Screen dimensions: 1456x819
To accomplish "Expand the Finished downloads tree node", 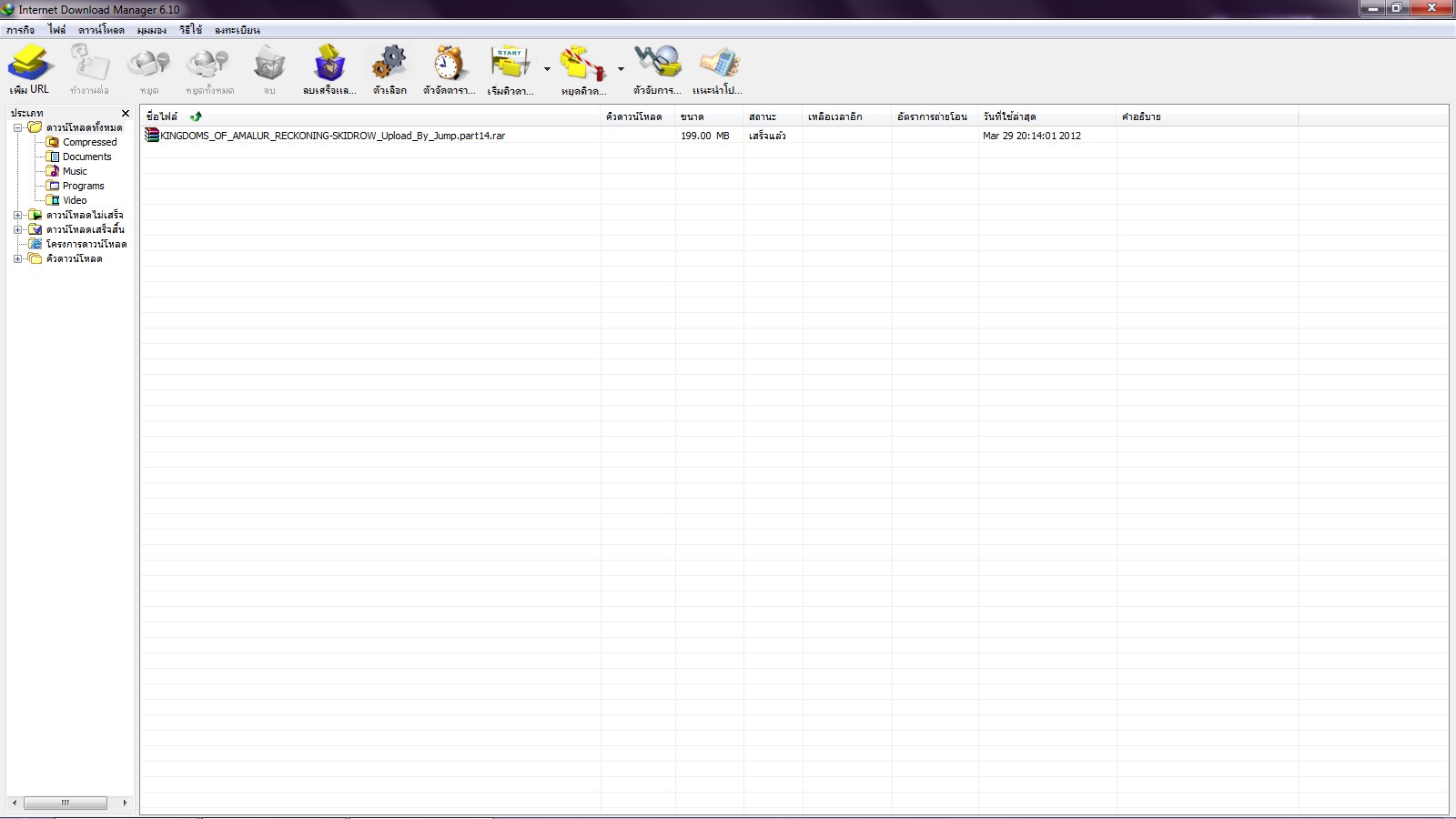I will [x=17, y=229].
